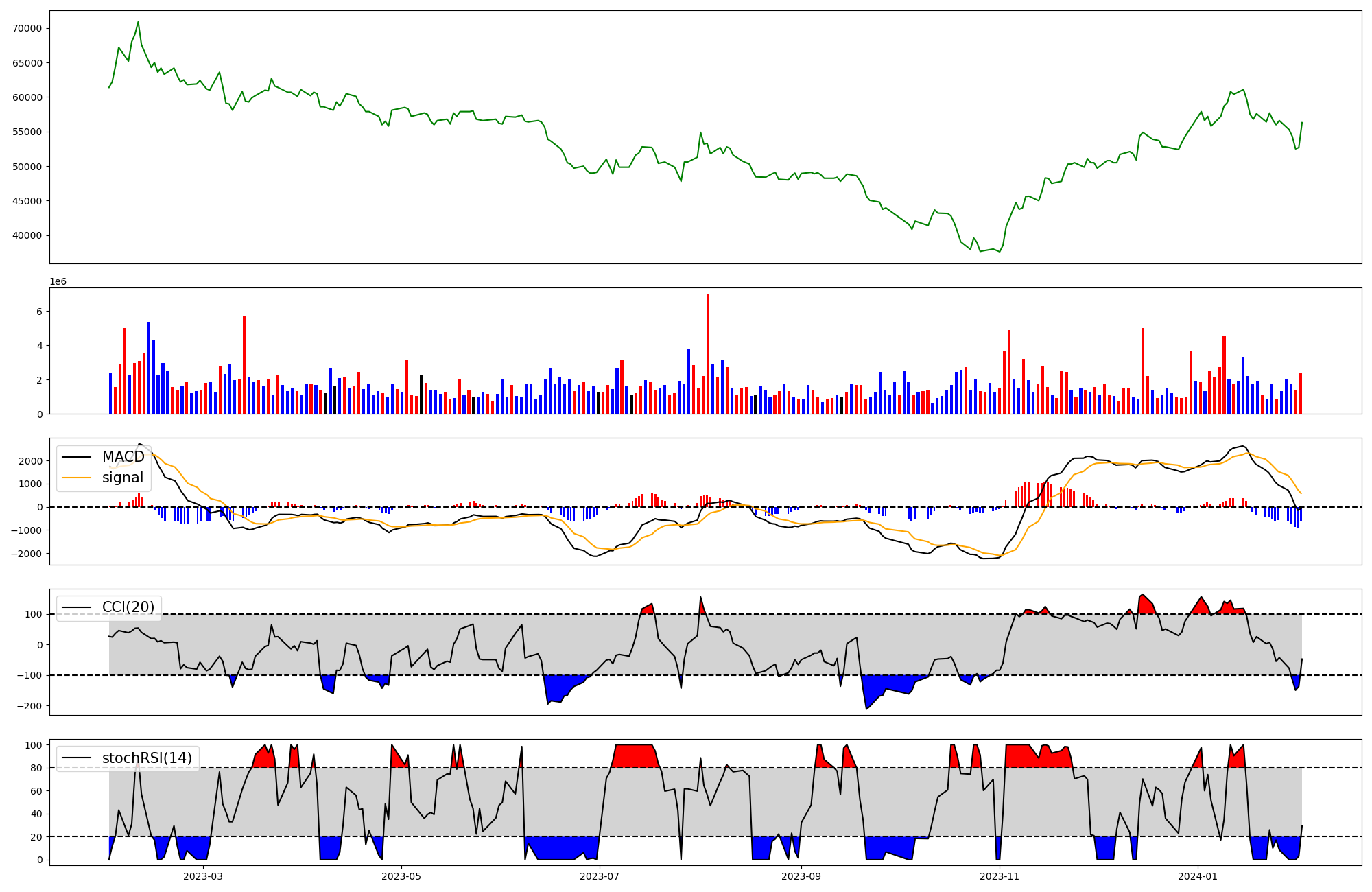The width and height of the screenshot is (1372, 892).
Task: Click the orange signal line swatch in legend
Action: coord(75,478)
